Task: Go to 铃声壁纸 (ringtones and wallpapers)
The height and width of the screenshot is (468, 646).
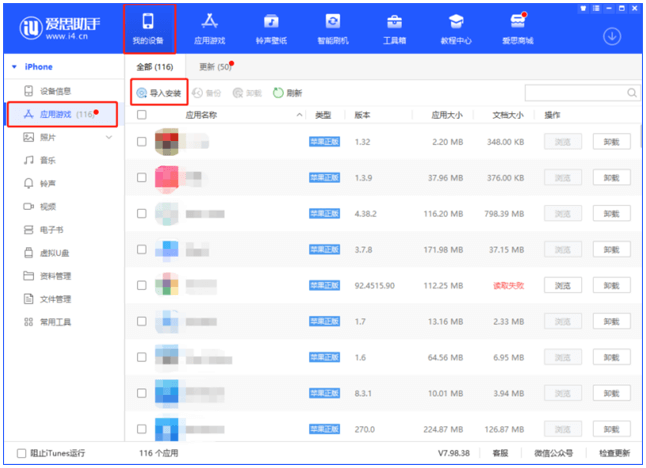Action: click(270, 28)
